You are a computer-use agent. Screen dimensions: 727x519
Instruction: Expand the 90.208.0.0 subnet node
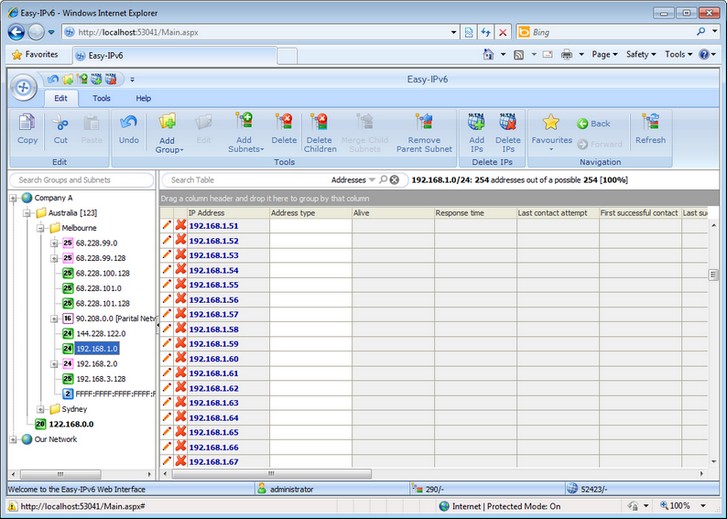[54, 319]
